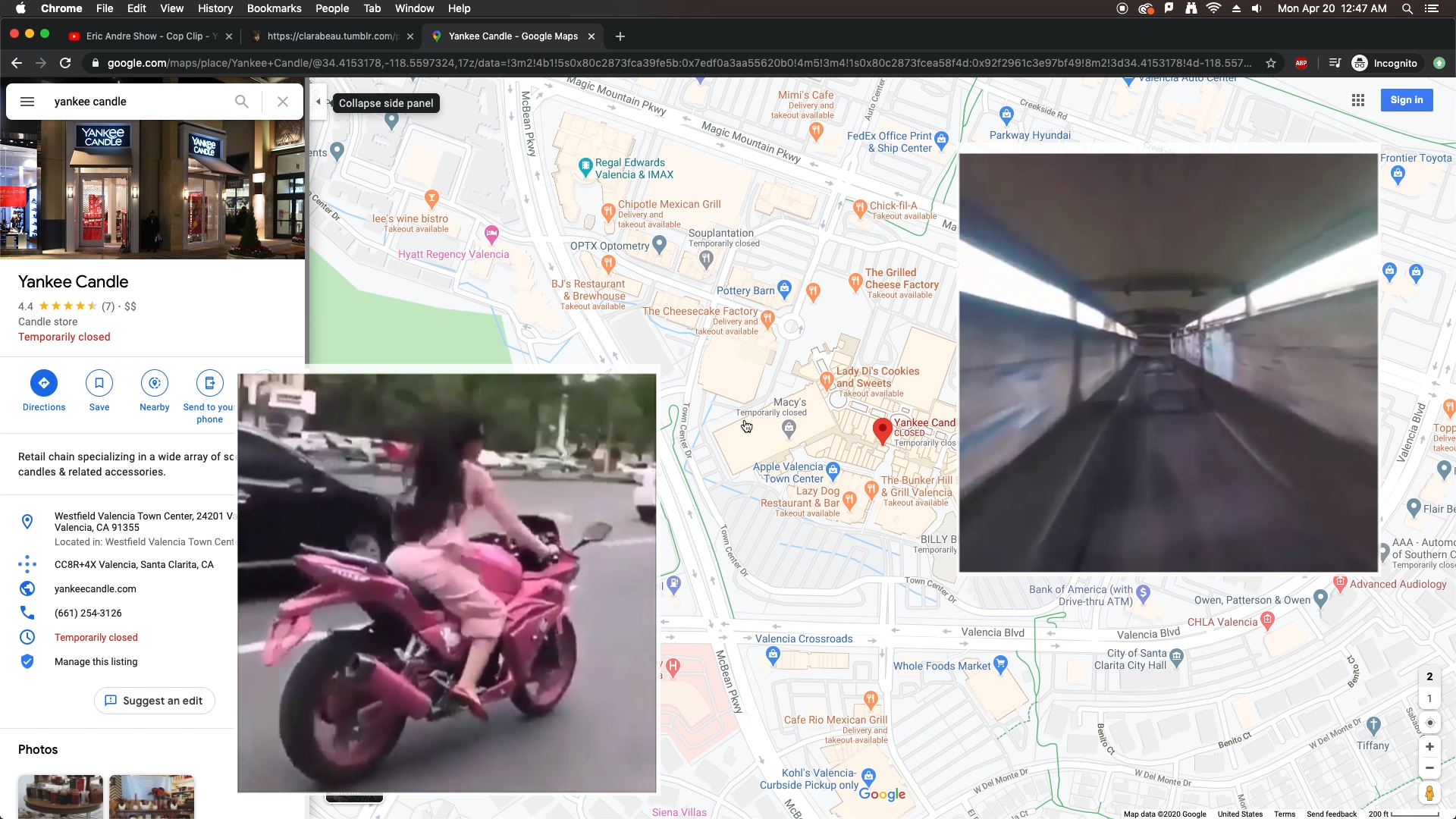Click show your location button
The width and height of the screenshot is (1456, 819).
click(x=1429, y=723)
